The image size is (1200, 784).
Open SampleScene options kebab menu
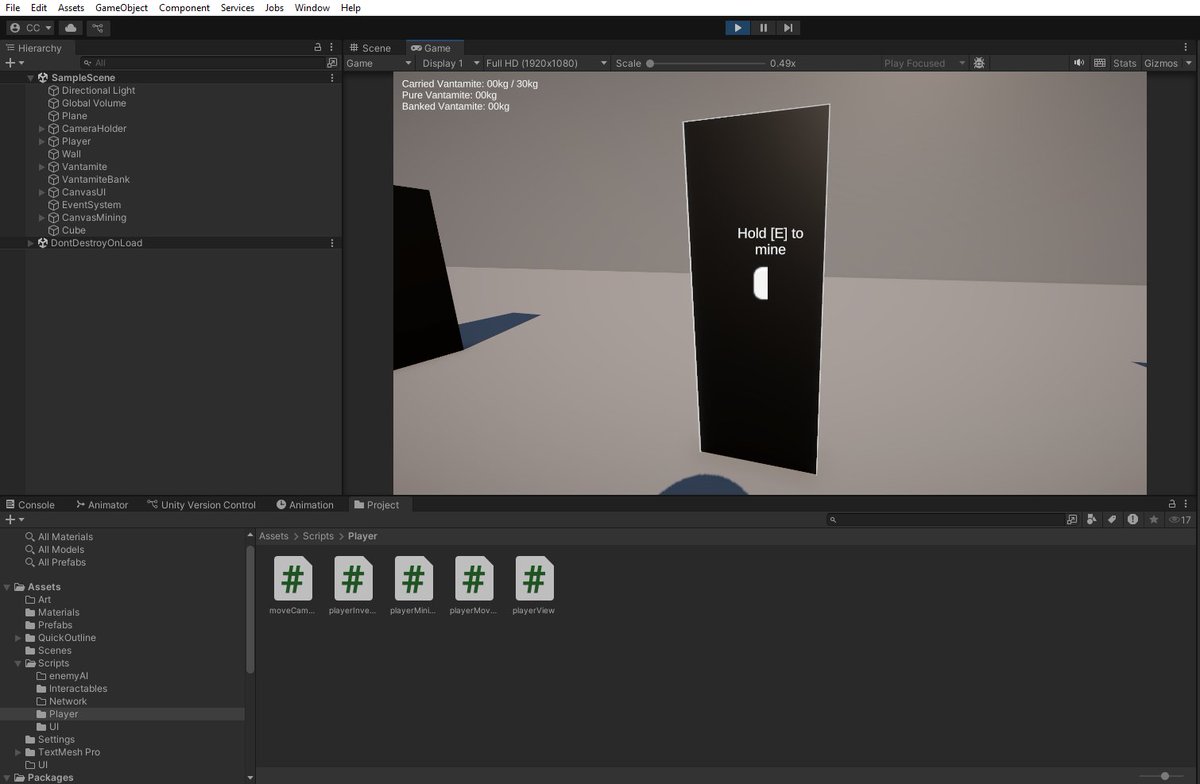(332, 77)
